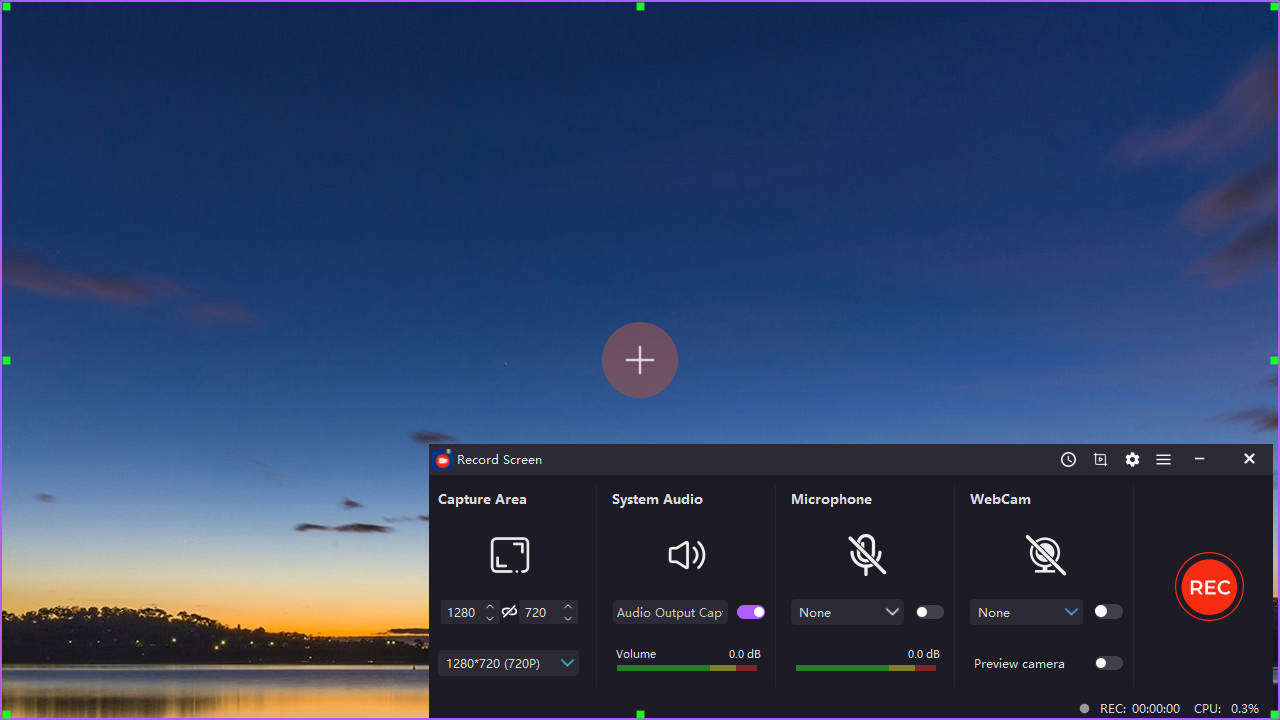The image size is (1280, 720).
Task: Open the hamburger menu in title bar
Action: pyautogui.click(x=1163, y=460)
